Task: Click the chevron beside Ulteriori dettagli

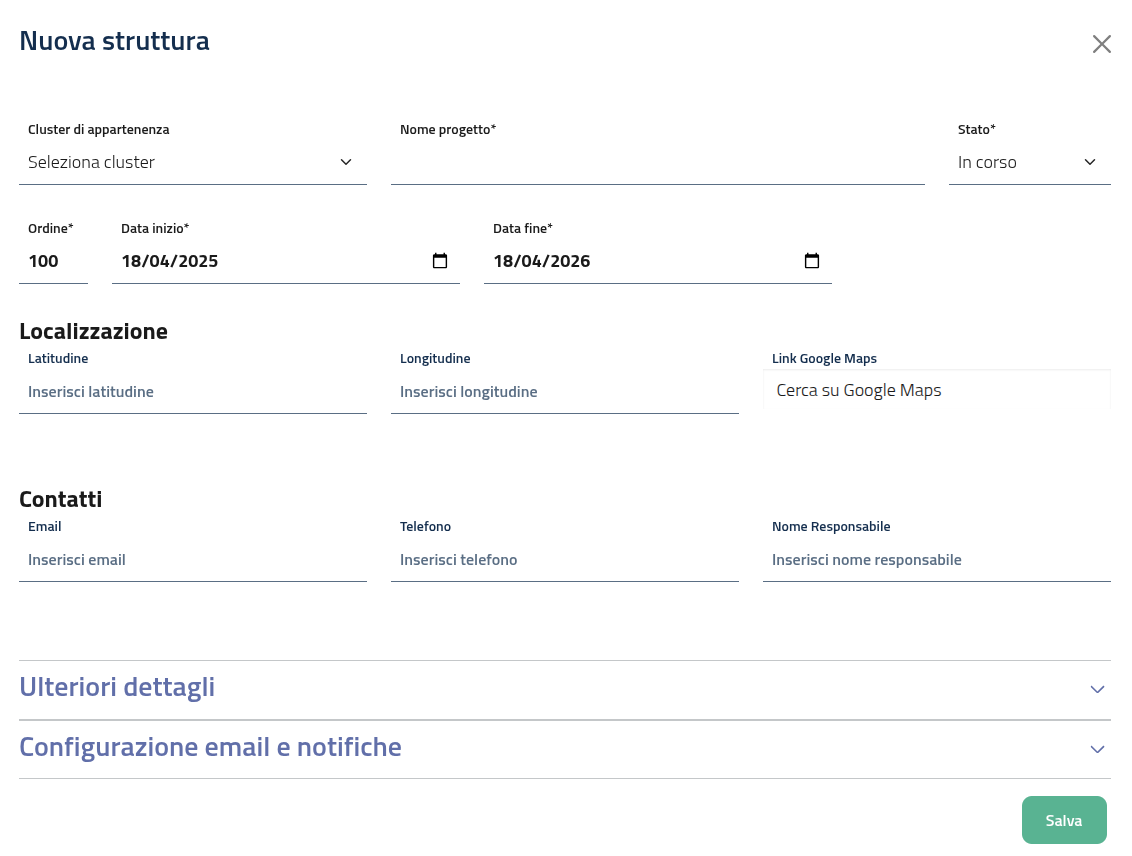Action: click(1097, 689)
